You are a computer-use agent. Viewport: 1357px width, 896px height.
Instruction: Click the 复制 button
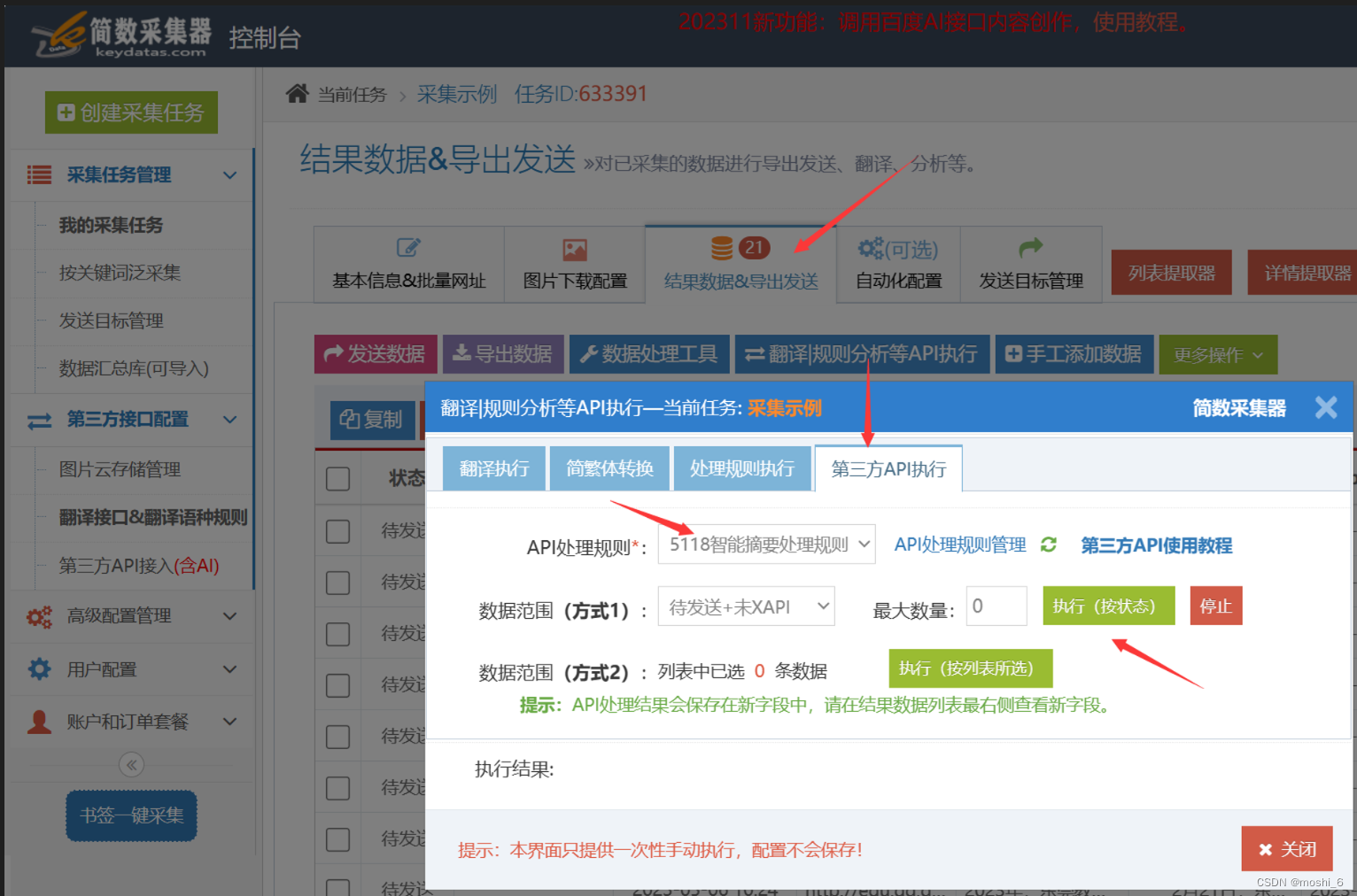pyautogui.click(x=373, y=420)
